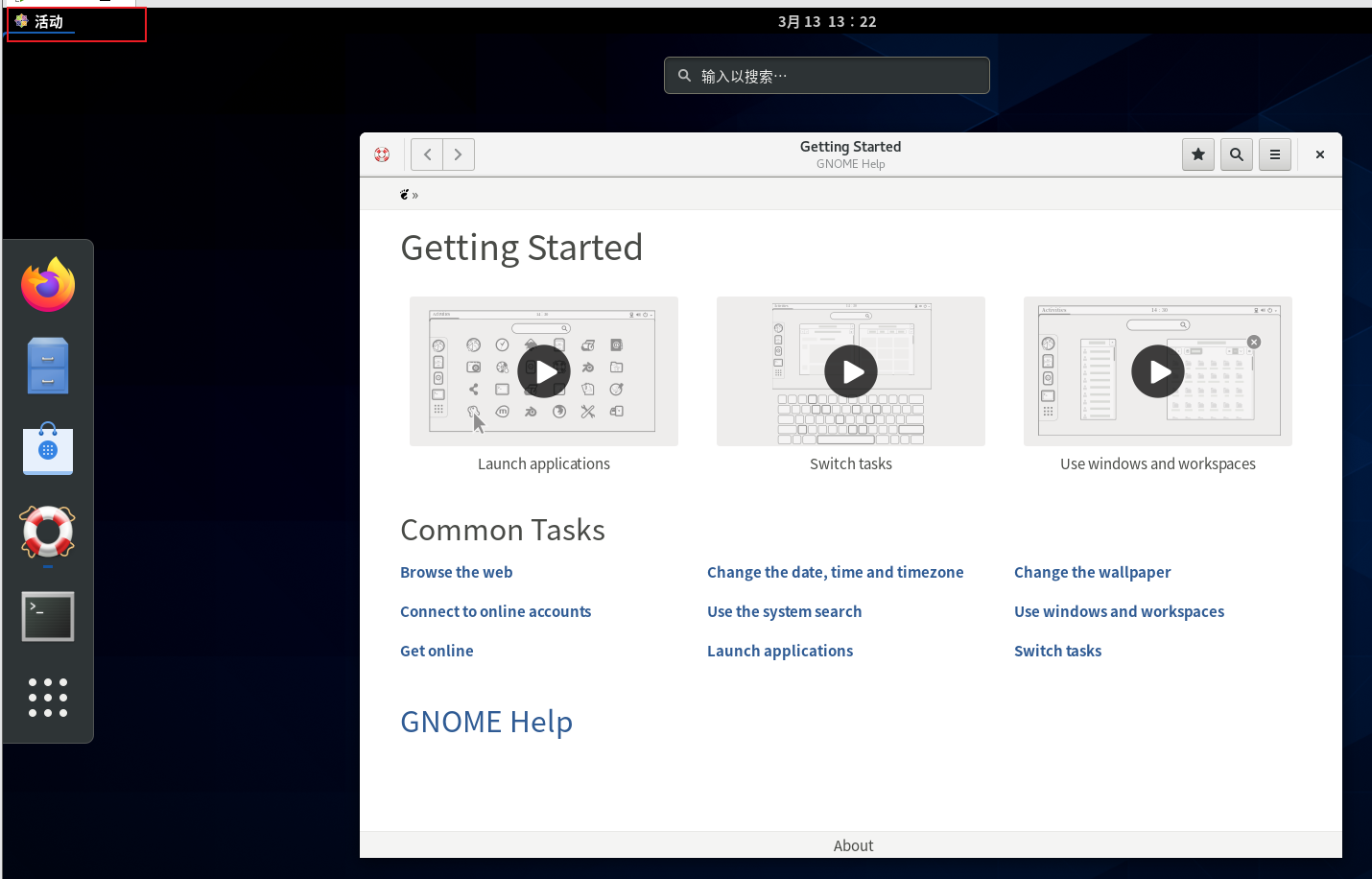The height and width of the screenshot is (879, 1372).
Task: Open the hamburger menu in GNOME Help
Action: pos(1274,154)
